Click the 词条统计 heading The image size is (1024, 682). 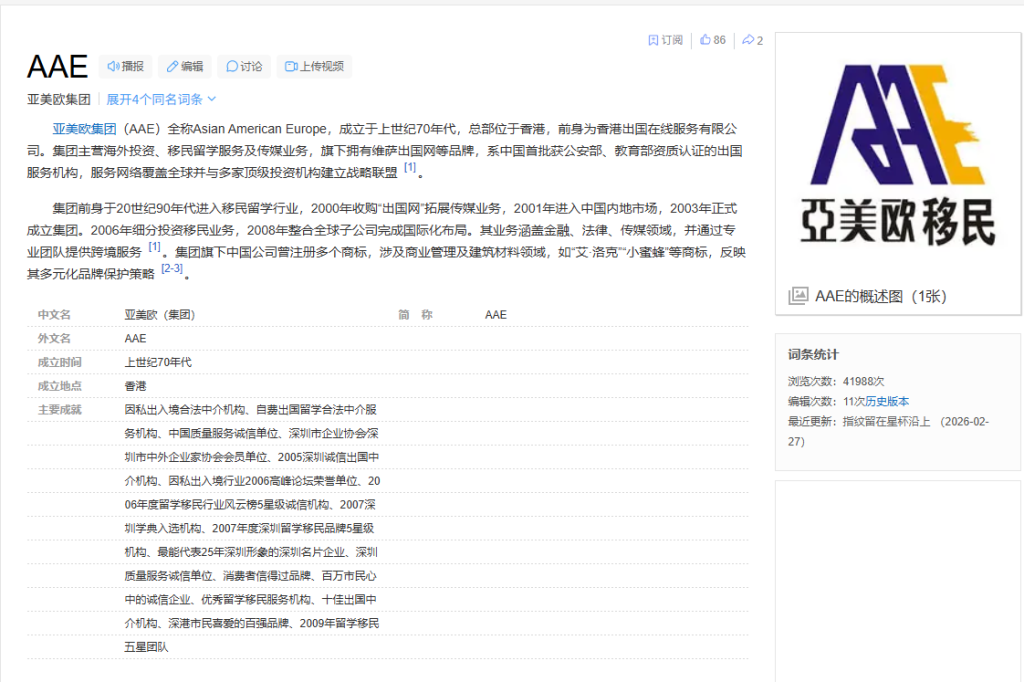pyautogui.click(x=813, y=355)
